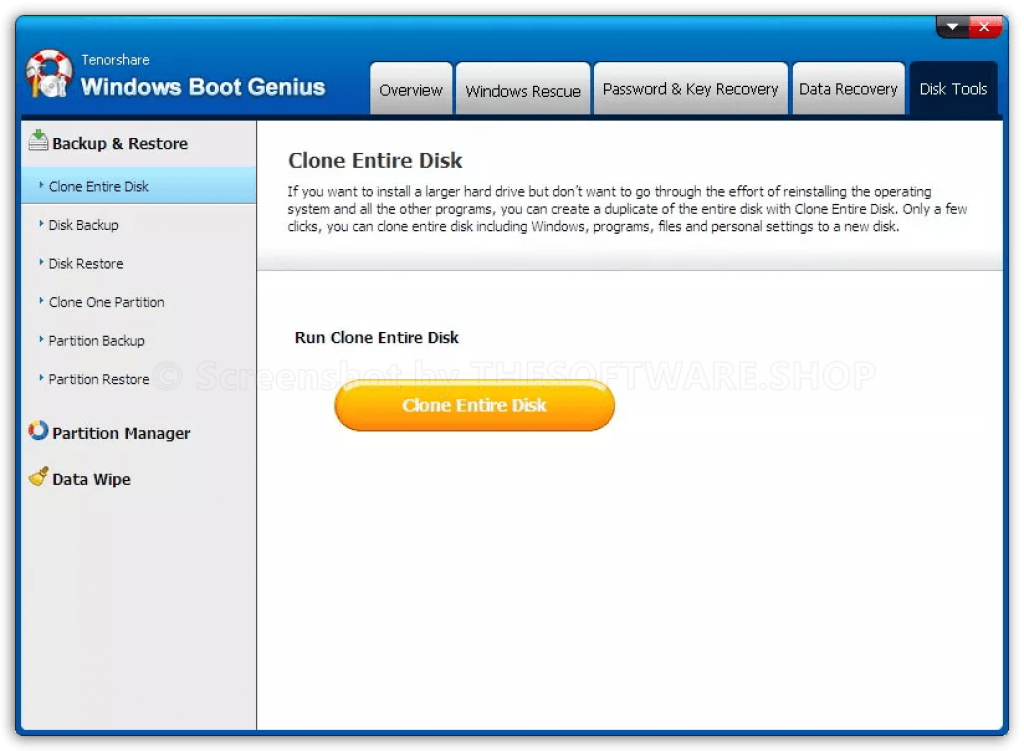
Task: Go to Password & Key Recovery tab
Action: pos(690,89)
